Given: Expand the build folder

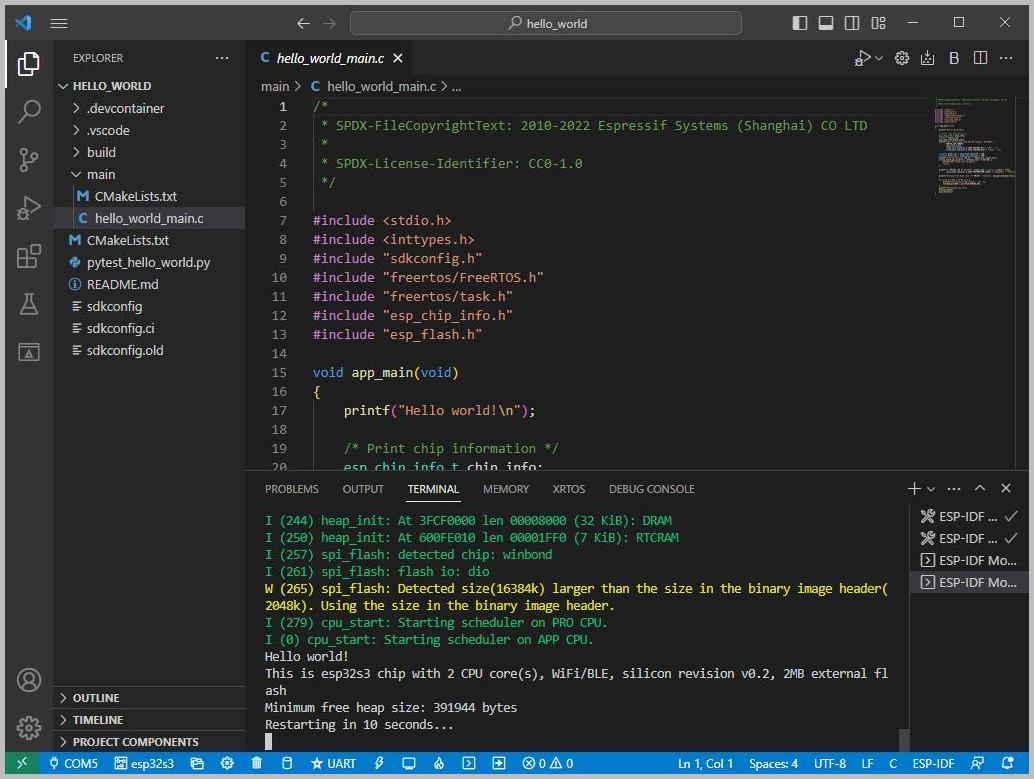Looking at the screenshot, I should (100, 152).
